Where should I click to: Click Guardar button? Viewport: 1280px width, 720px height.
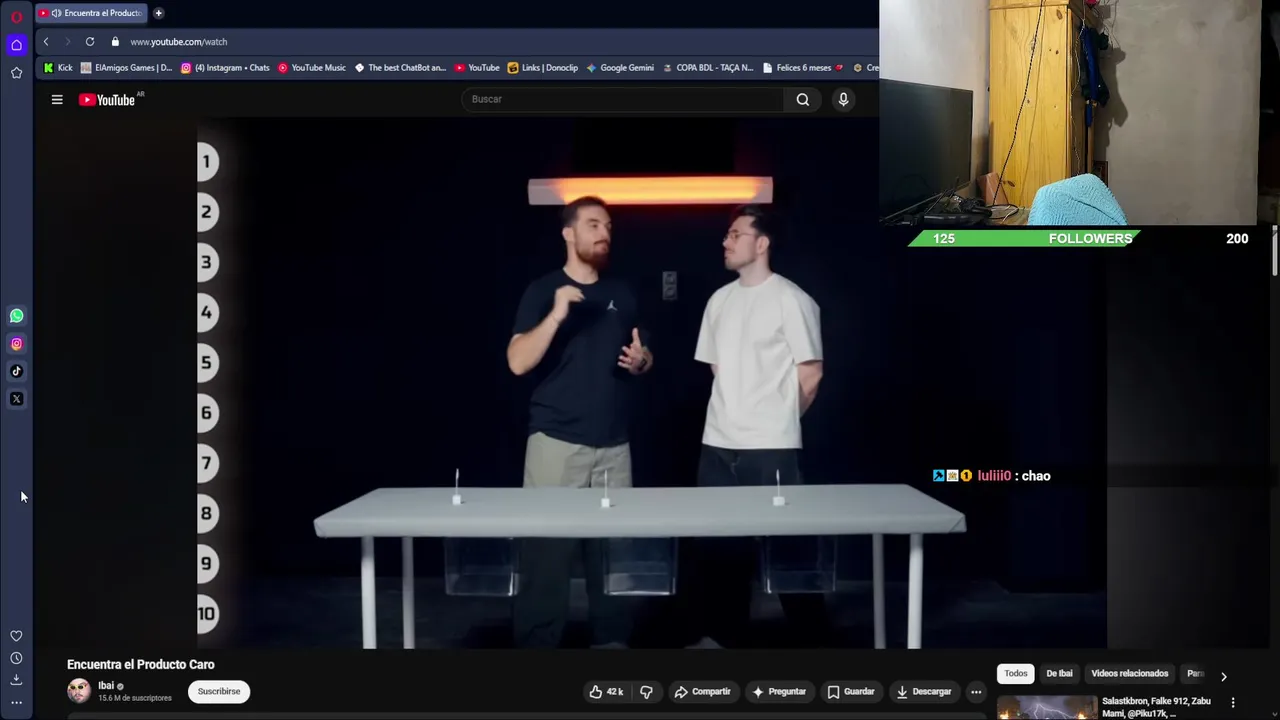[x=851, y=692]
